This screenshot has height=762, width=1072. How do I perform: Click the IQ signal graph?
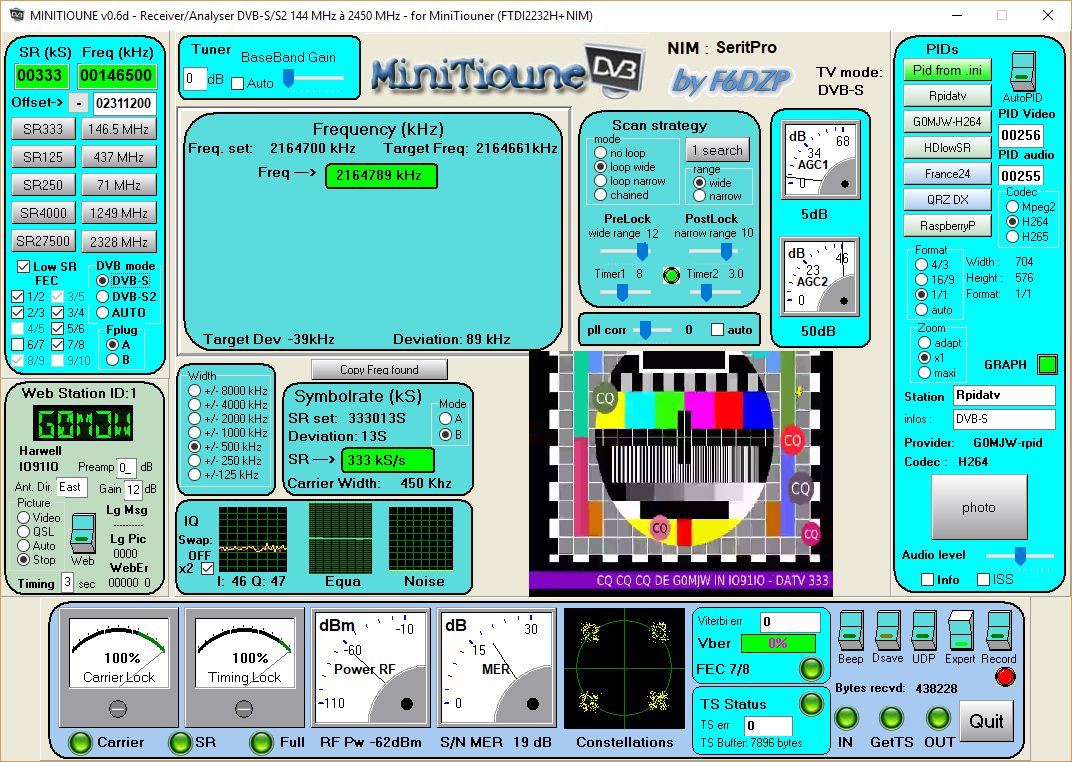252,538
